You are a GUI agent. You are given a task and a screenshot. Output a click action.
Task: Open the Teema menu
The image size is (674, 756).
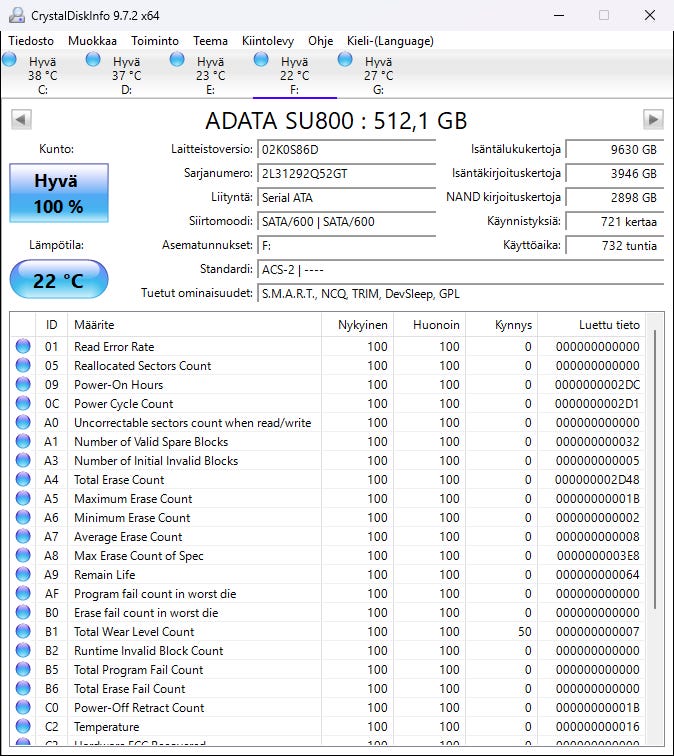[210, 41]
